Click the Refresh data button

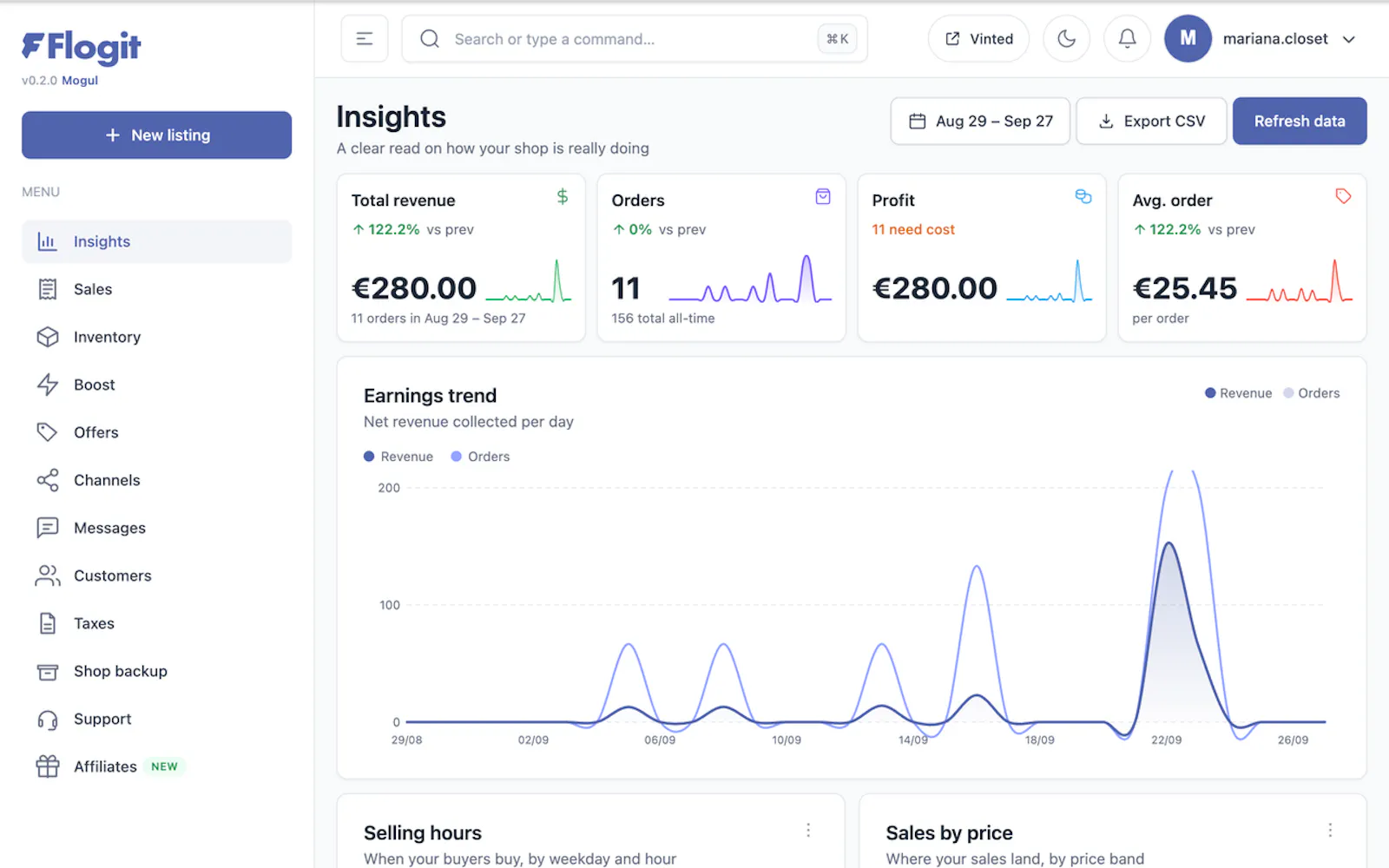click(1300, 122)
